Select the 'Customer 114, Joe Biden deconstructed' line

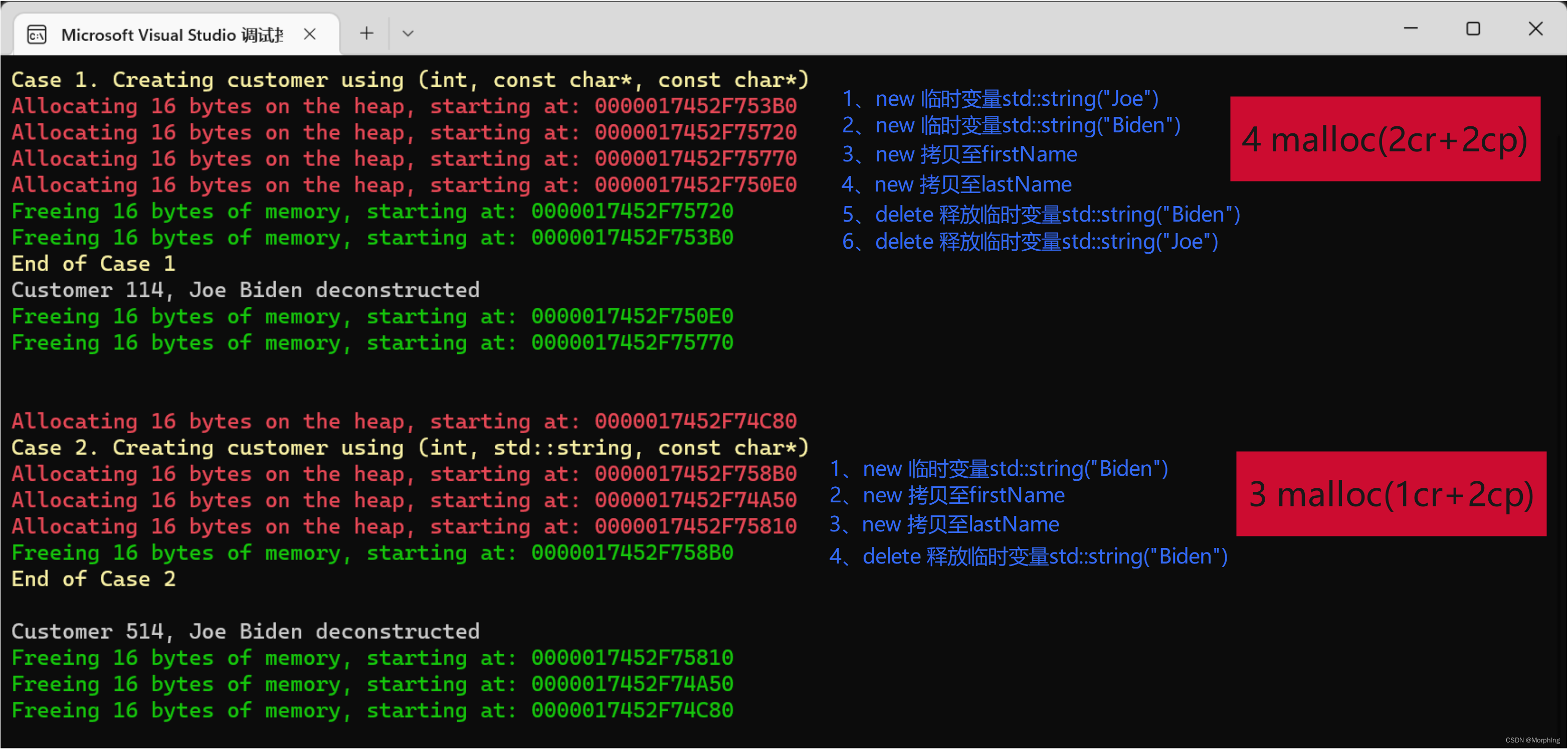245,290
